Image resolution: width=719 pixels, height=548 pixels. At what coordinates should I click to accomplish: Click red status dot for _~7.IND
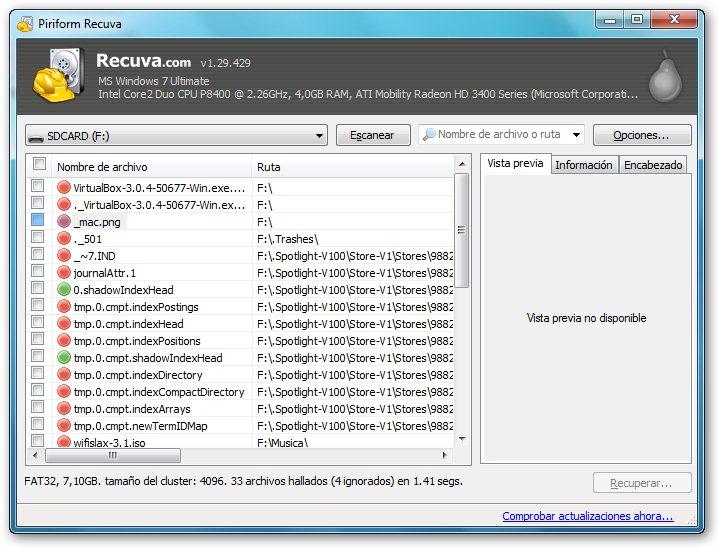[64, 255]
